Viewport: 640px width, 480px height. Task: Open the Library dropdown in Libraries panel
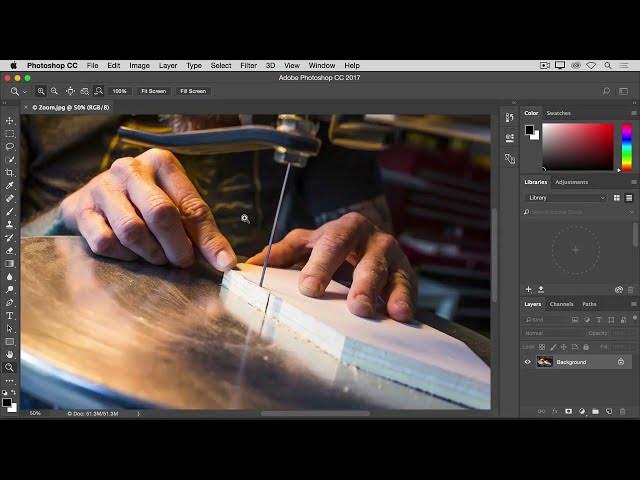click(x=566, y=198)
